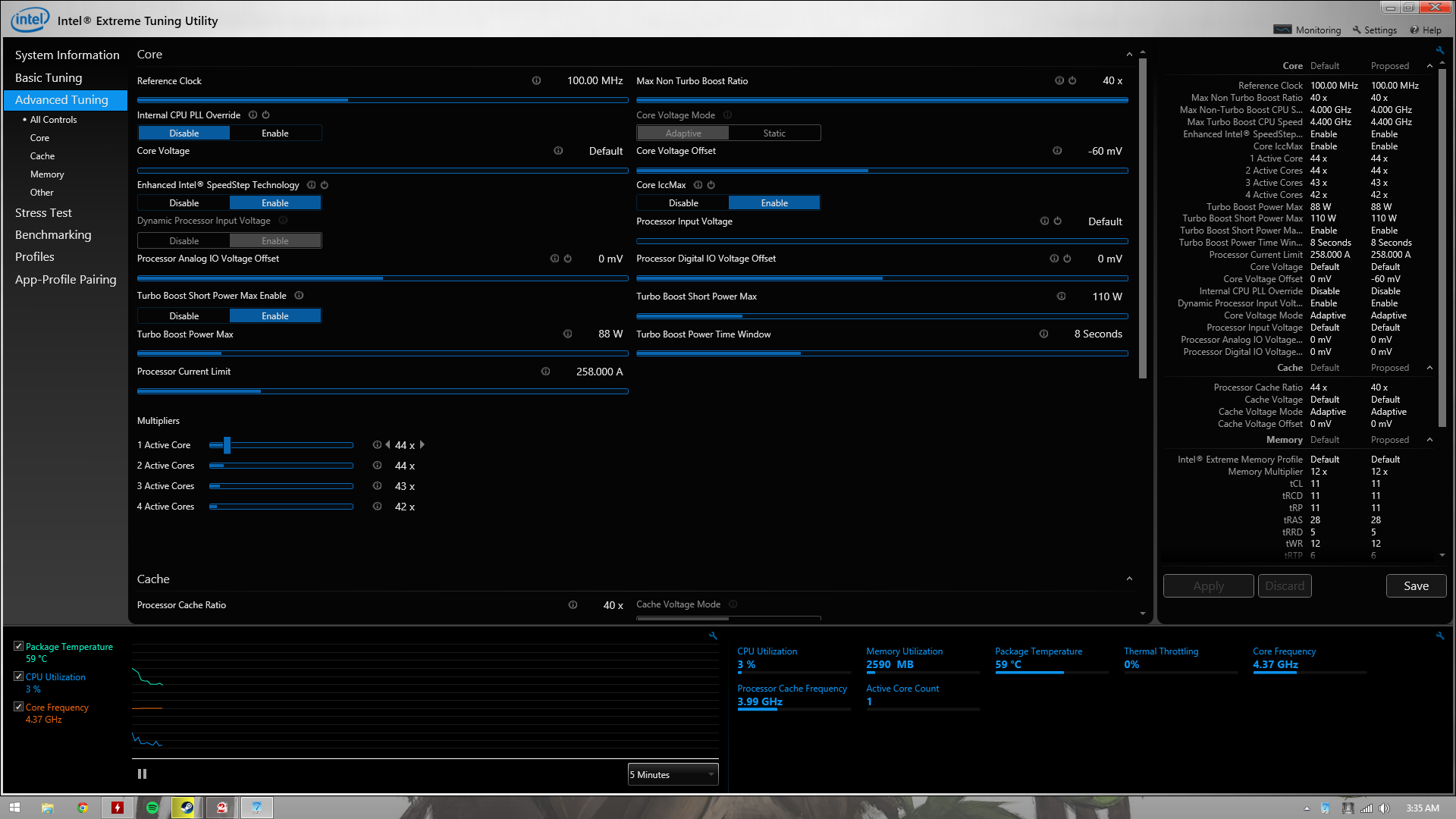The image size is (1456, 819).
Task: Click the info icon for Max Non Turbo Boost Ratio
Action: 1059,80
